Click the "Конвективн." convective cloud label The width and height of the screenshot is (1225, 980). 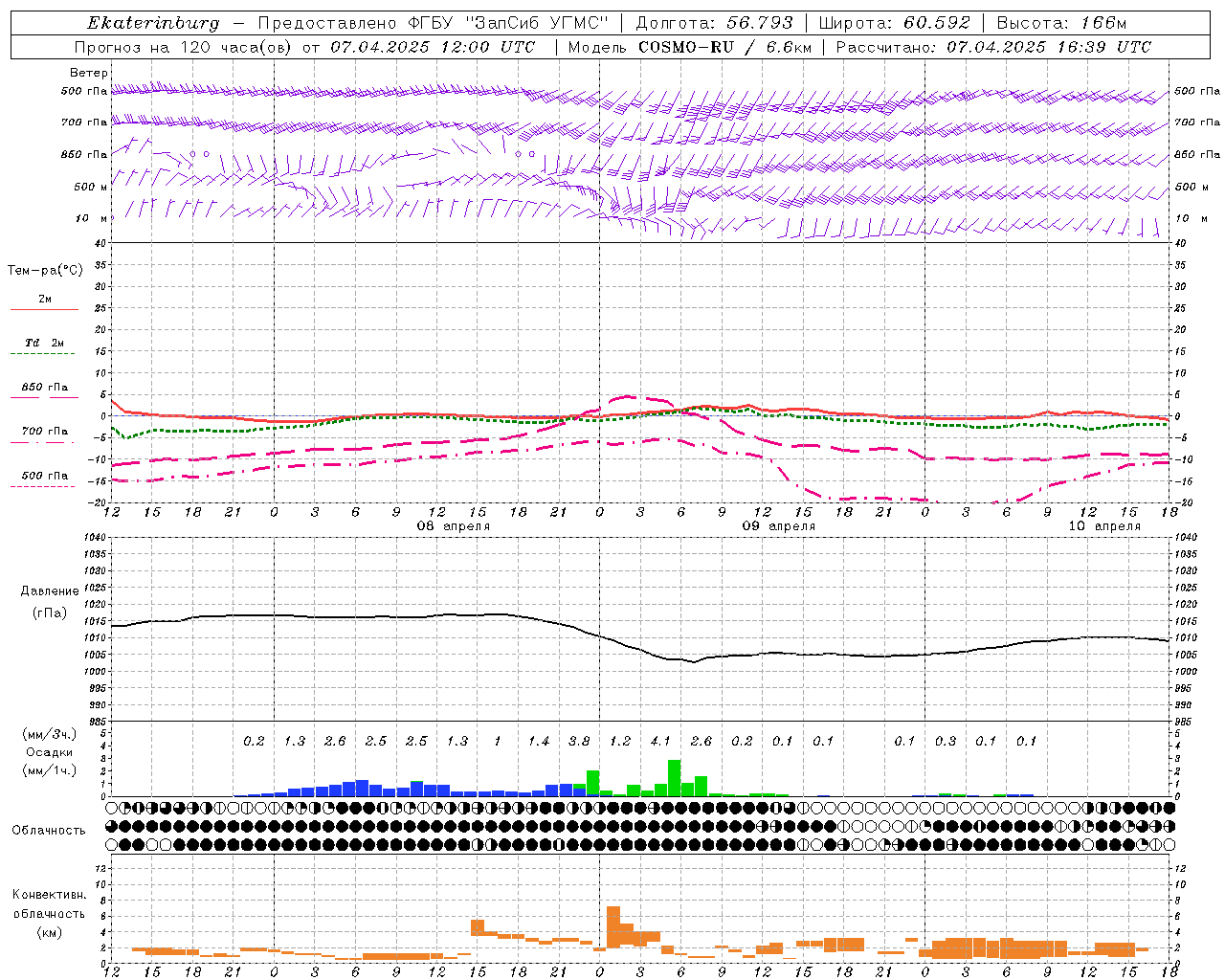pos(50,895)
